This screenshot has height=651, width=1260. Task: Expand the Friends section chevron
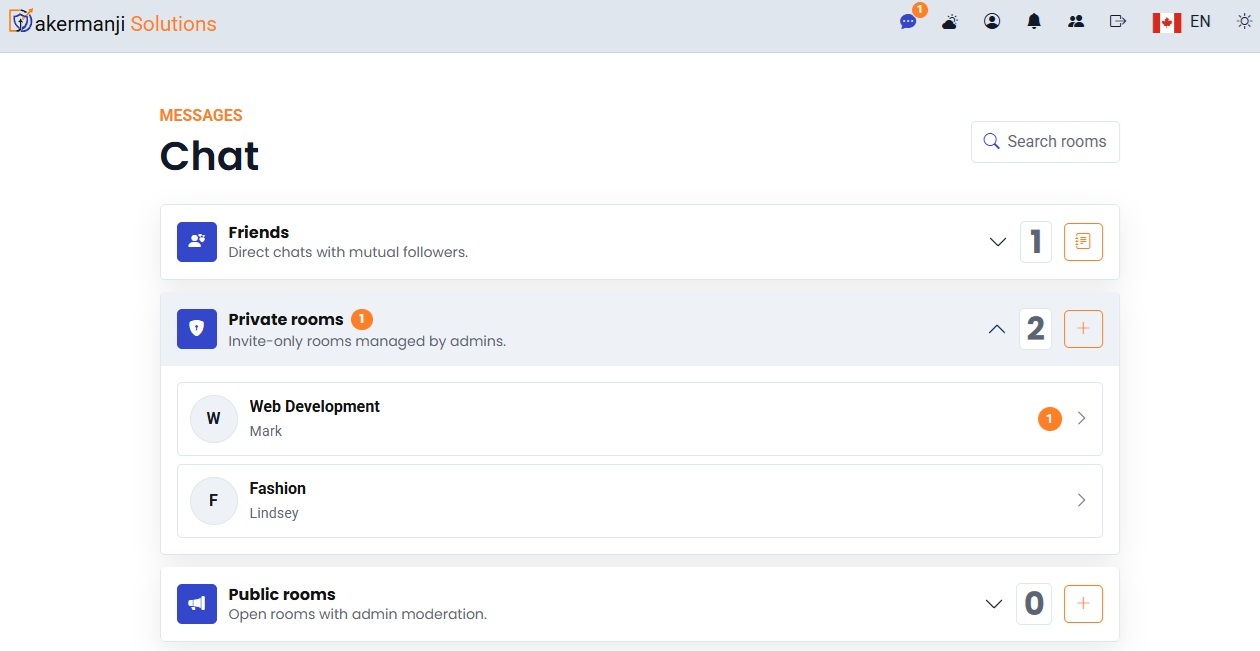pyautogui.click(x=997, y=242)
